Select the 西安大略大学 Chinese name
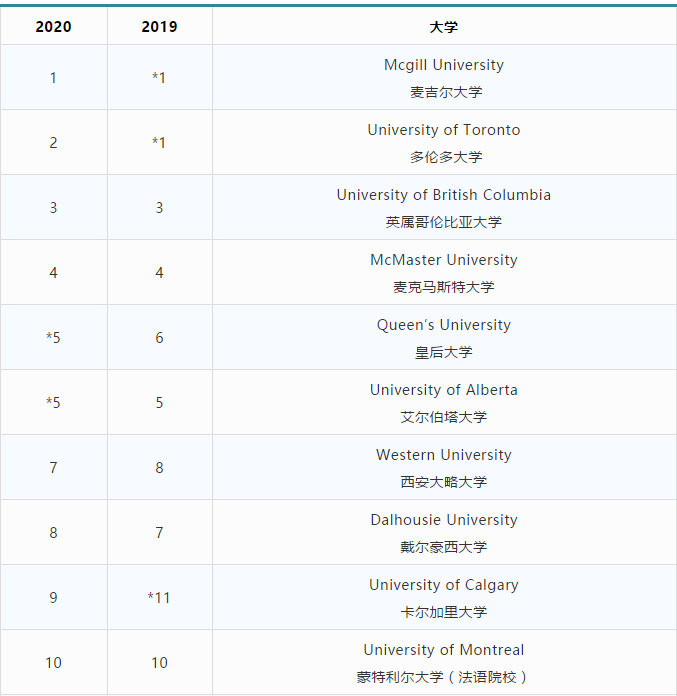Image resolution: width=677 pixels, height=696 pixels. [444, 482]
